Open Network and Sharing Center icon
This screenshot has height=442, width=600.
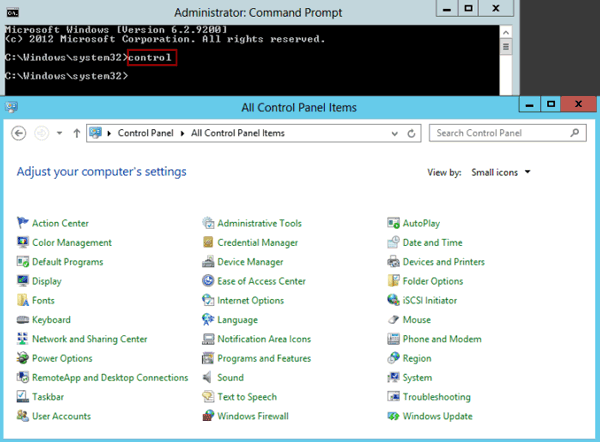click(x=23, y=339)
